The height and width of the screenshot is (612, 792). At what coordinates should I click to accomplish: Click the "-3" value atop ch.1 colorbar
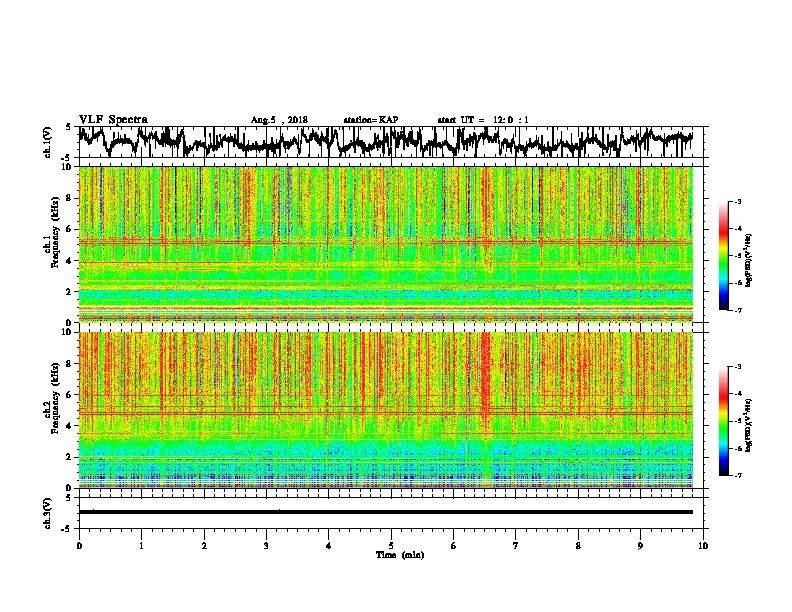738,202
